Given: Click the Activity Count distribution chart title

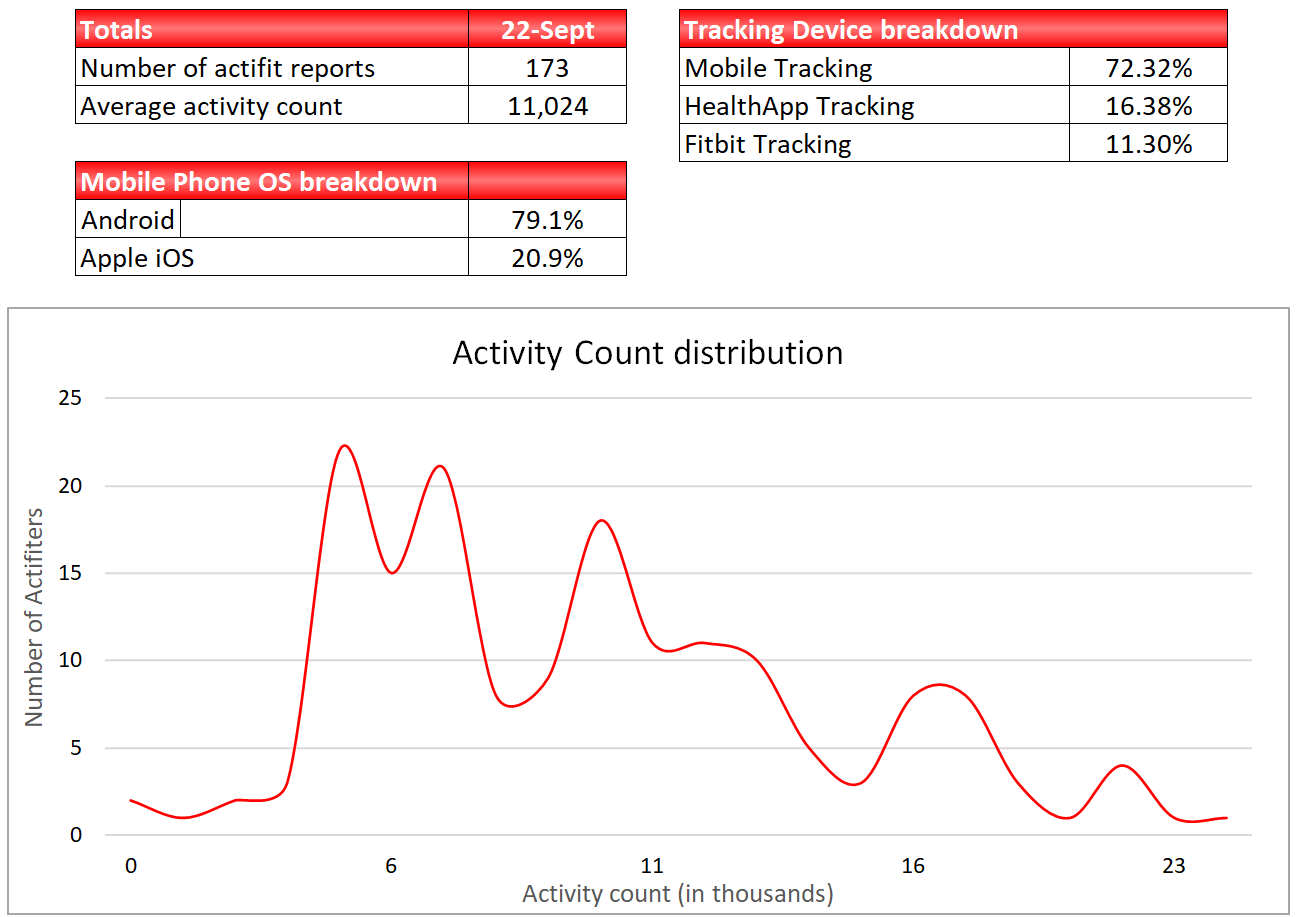Looking at the screenshot, I should [x=648, y=353].
